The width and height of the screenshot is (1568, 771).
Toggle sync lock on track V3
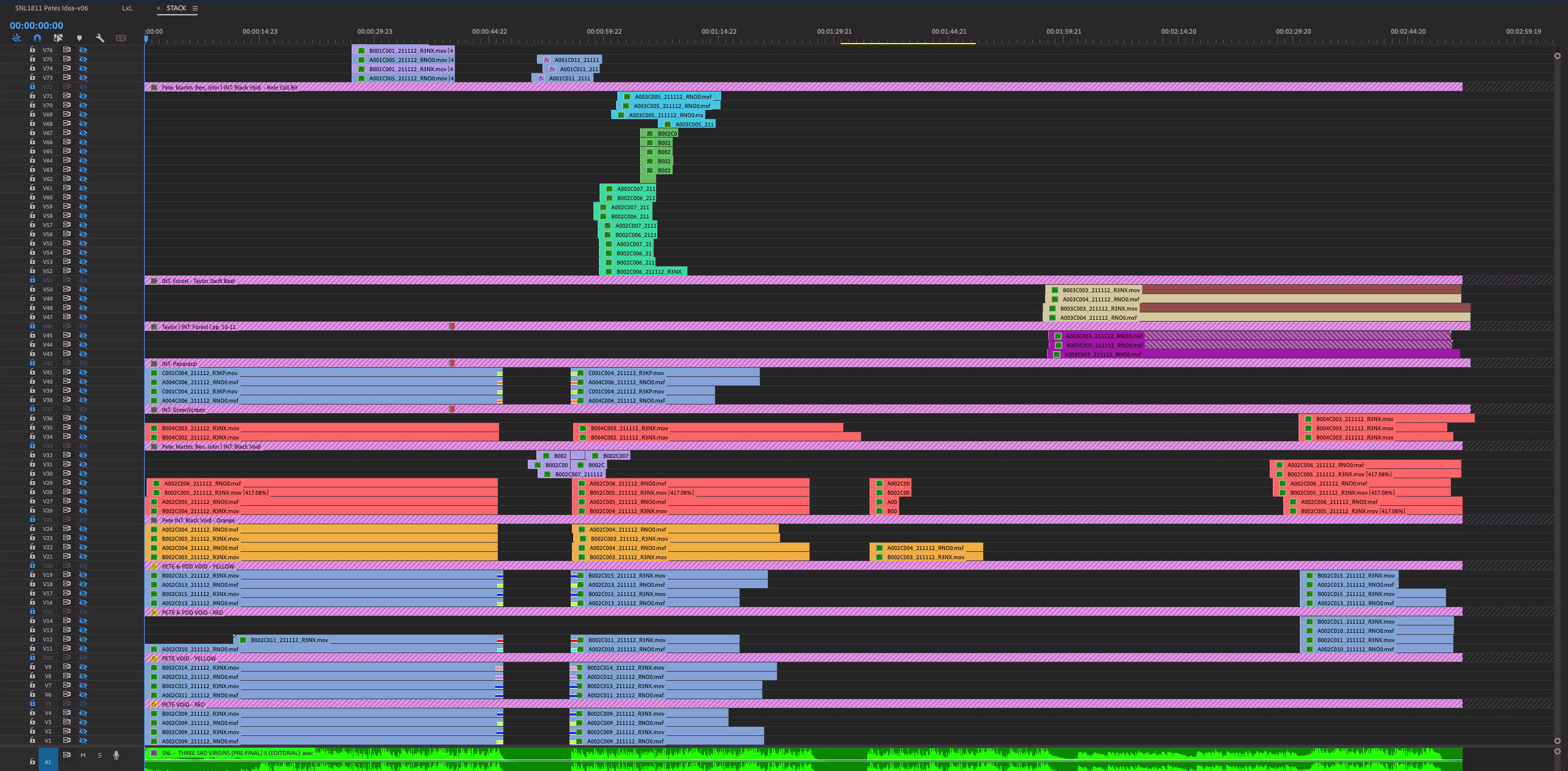pos(66,722)
